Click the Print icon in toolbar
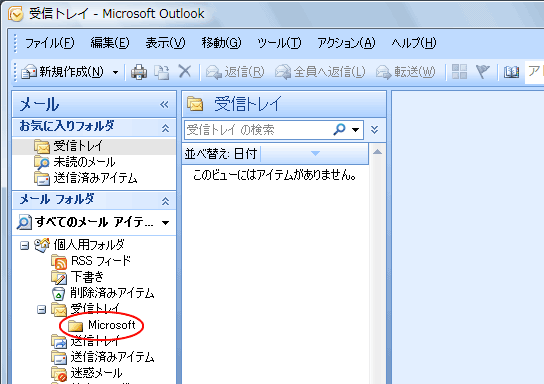 [x=139, y=72]
